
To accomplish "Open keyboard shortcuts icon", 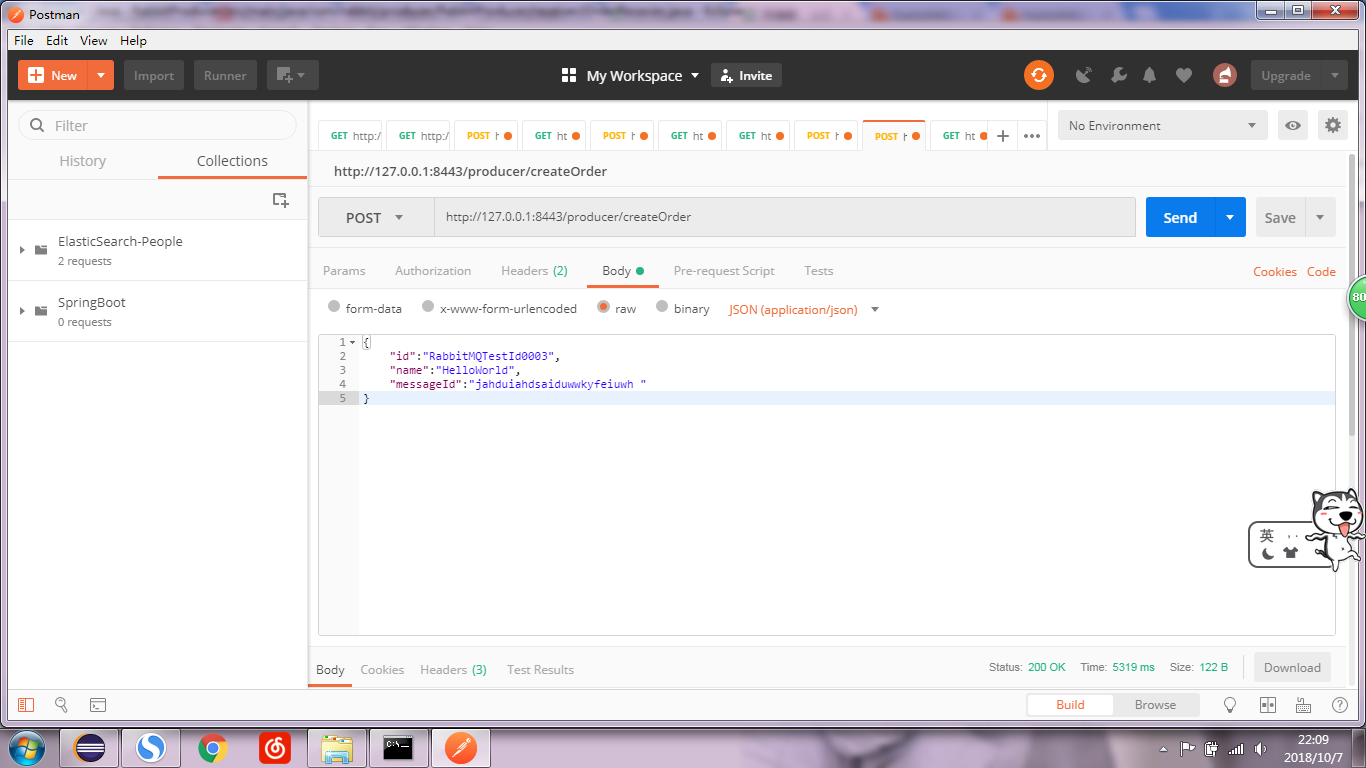I will pos(1303,705).
